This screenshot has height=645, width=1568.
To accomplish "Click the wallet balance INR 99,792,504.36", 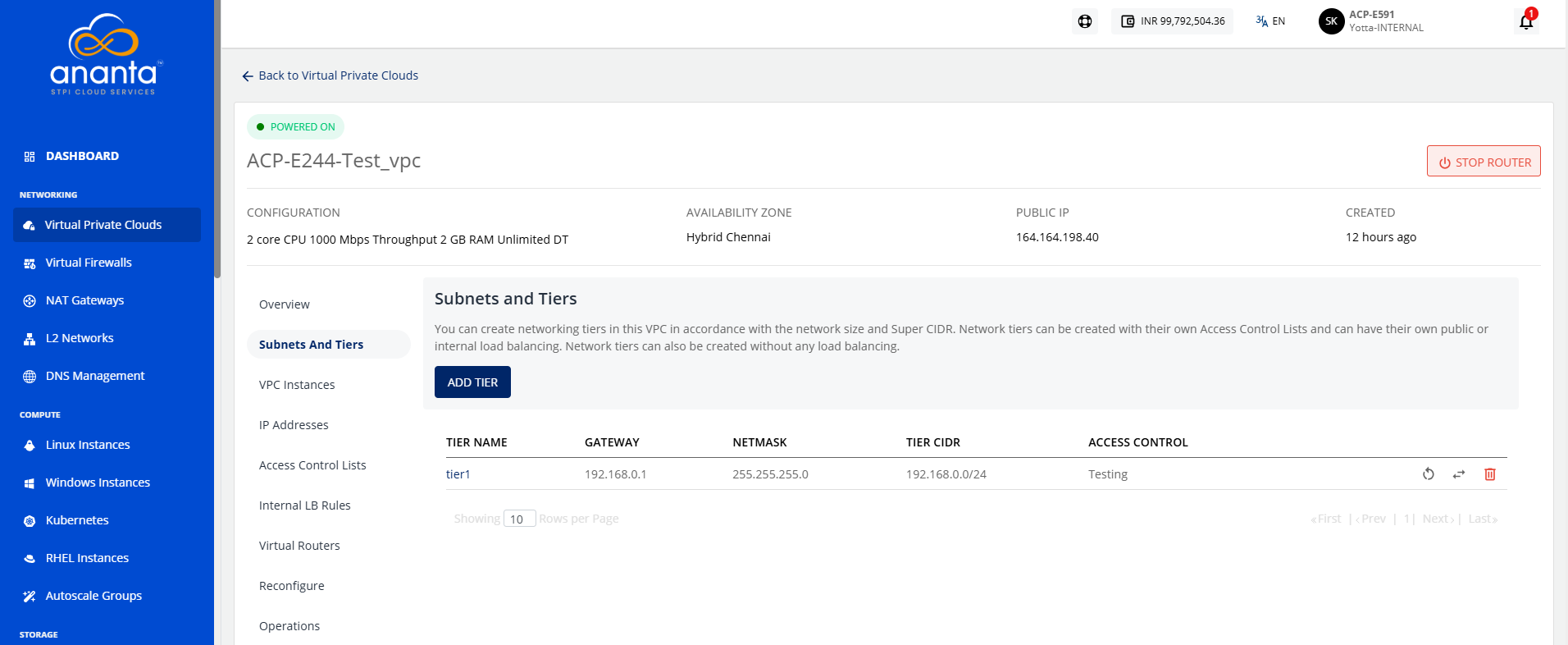I will point(1173,21).
